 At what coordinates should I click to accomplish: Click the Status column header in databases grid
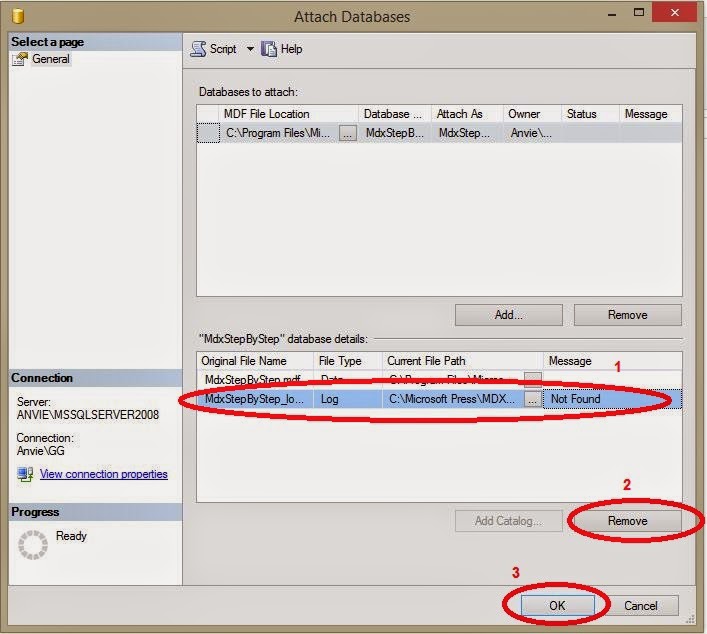(x=590, y=114)
